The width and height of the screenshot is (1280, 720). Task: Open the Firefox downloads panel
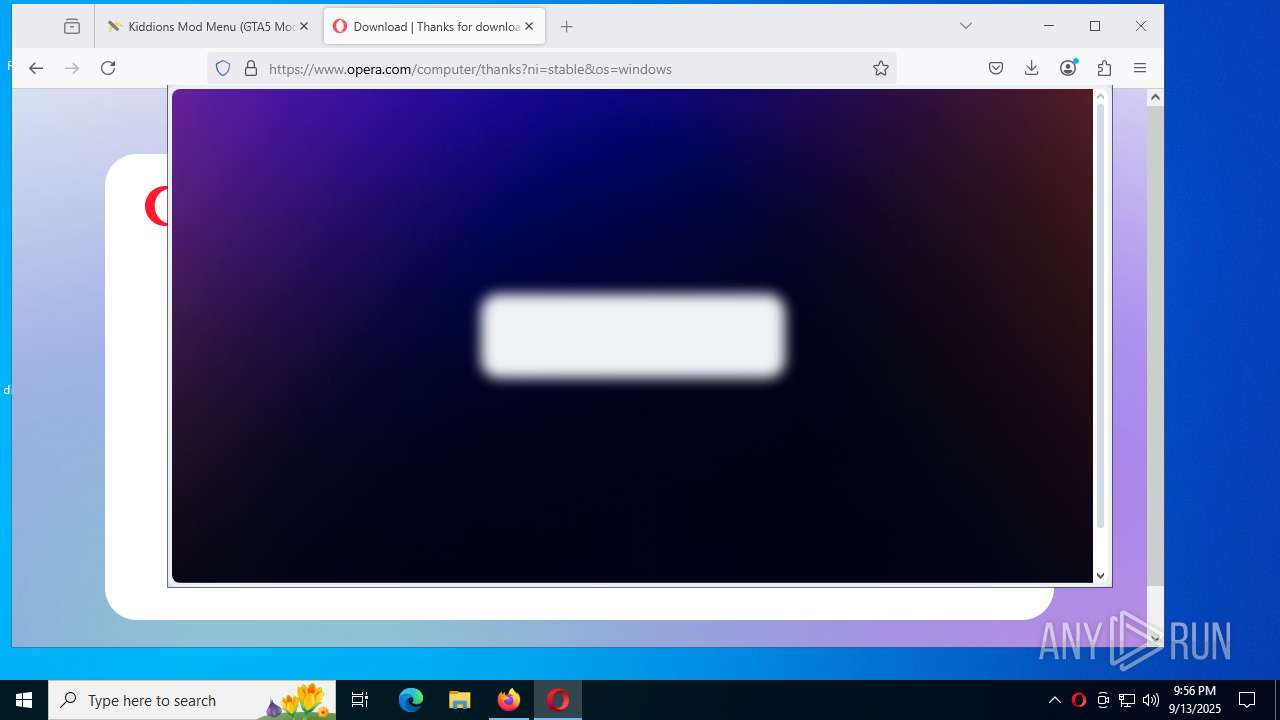pyautogui.click(x=1032, y=68)
